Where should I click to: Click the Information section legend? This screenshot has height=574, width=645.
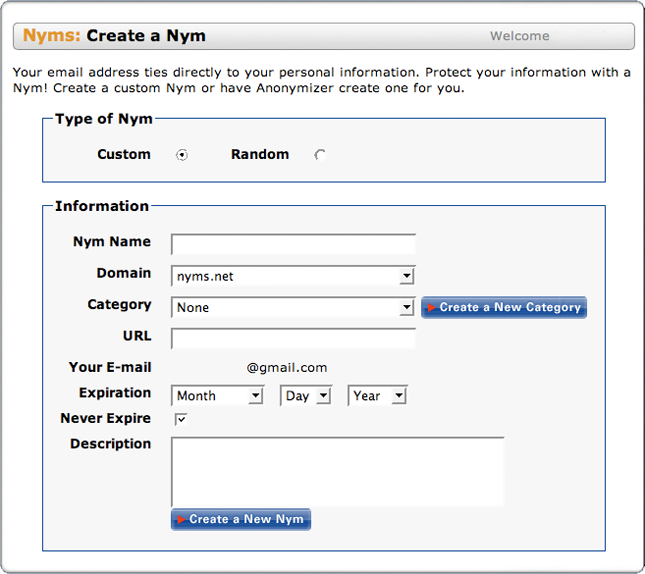point(102,206)
